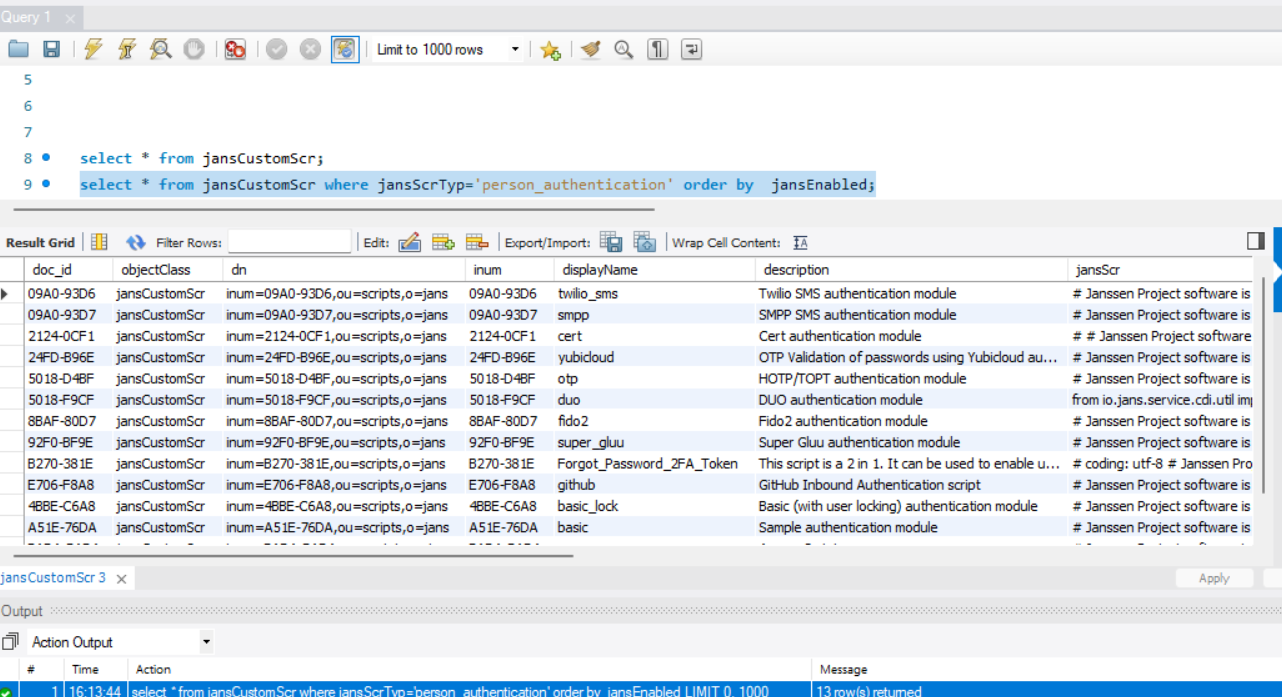Execute the SQL script with lightning bolt icon
The image size is (1282, 697).
[x=92, y=48]
